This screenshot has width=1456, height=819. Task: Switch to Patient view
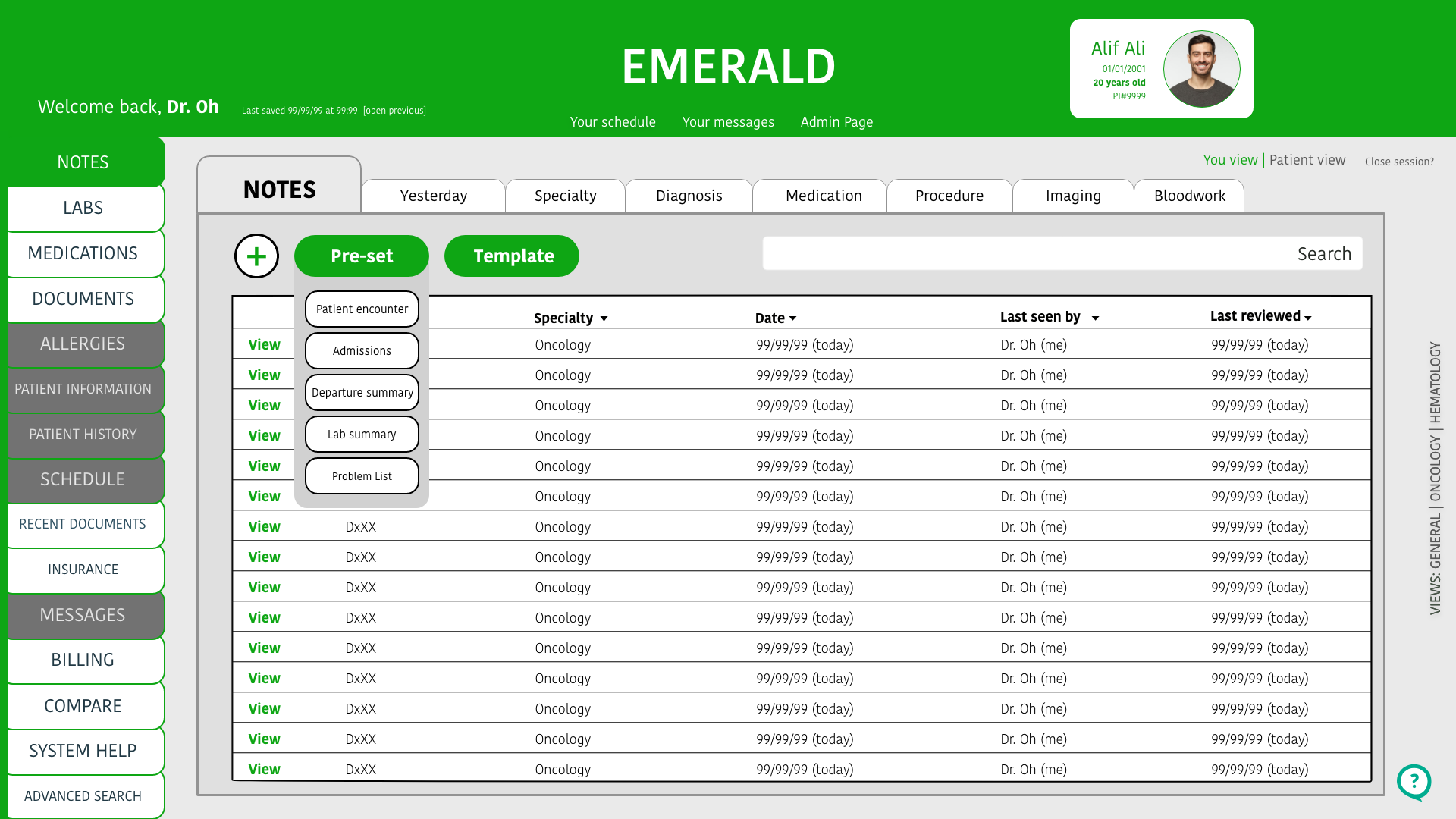coord(1307,160)
